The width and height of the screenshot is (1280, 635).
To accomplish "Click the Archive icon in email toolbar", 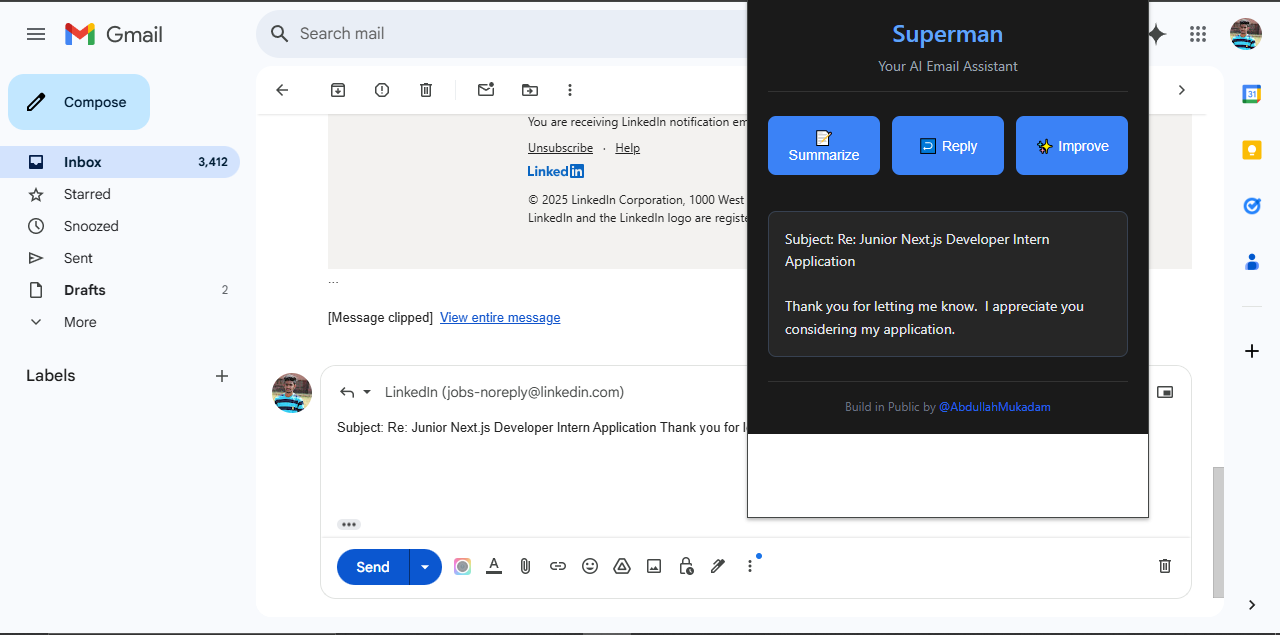I will point(338,90).
